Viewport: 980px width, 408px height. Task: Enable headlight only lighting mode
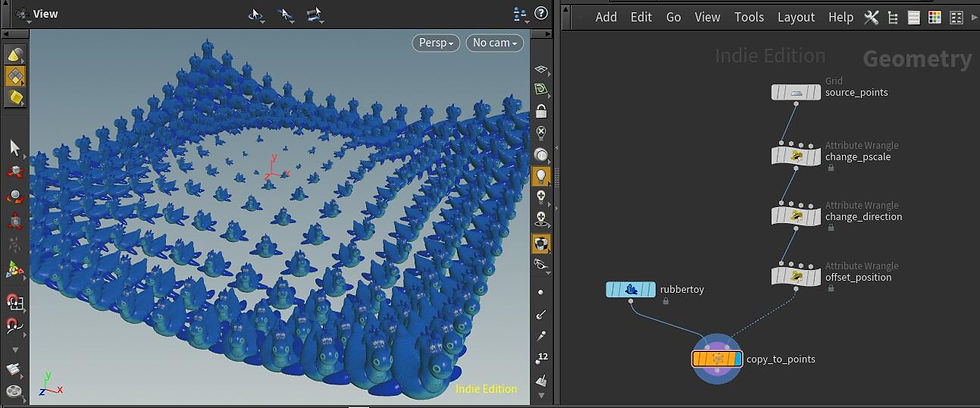pyautogui.click(x=541, y=154)
